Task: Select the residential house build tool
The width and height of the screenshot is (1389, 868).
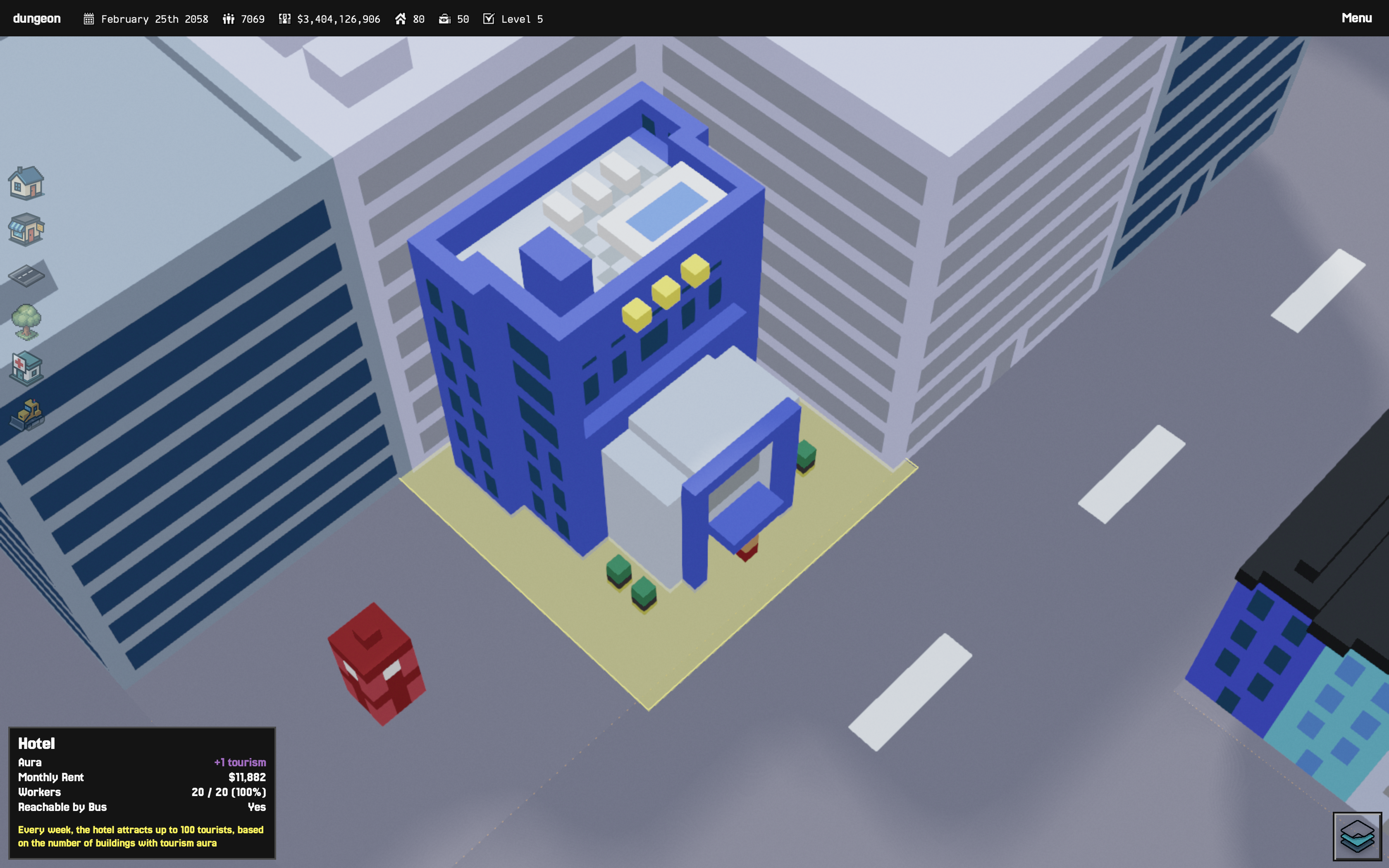Action: point(26,183)
